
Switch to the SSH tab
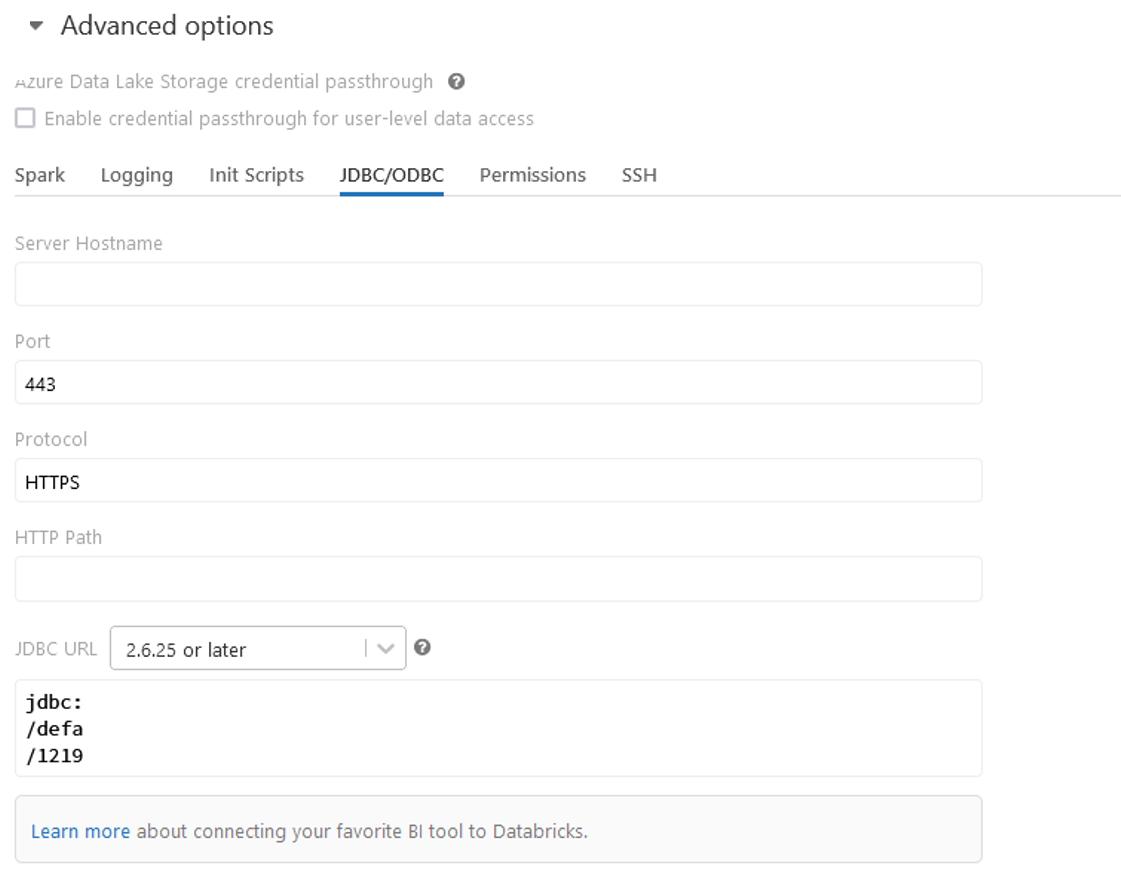pos(639,175)
